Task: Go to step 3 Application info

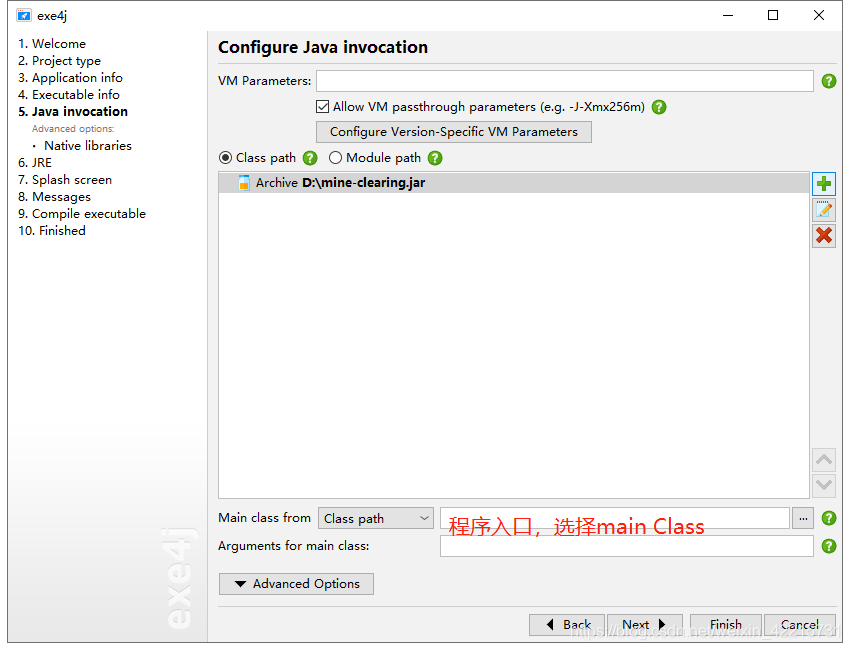Action: pos(70,78)
